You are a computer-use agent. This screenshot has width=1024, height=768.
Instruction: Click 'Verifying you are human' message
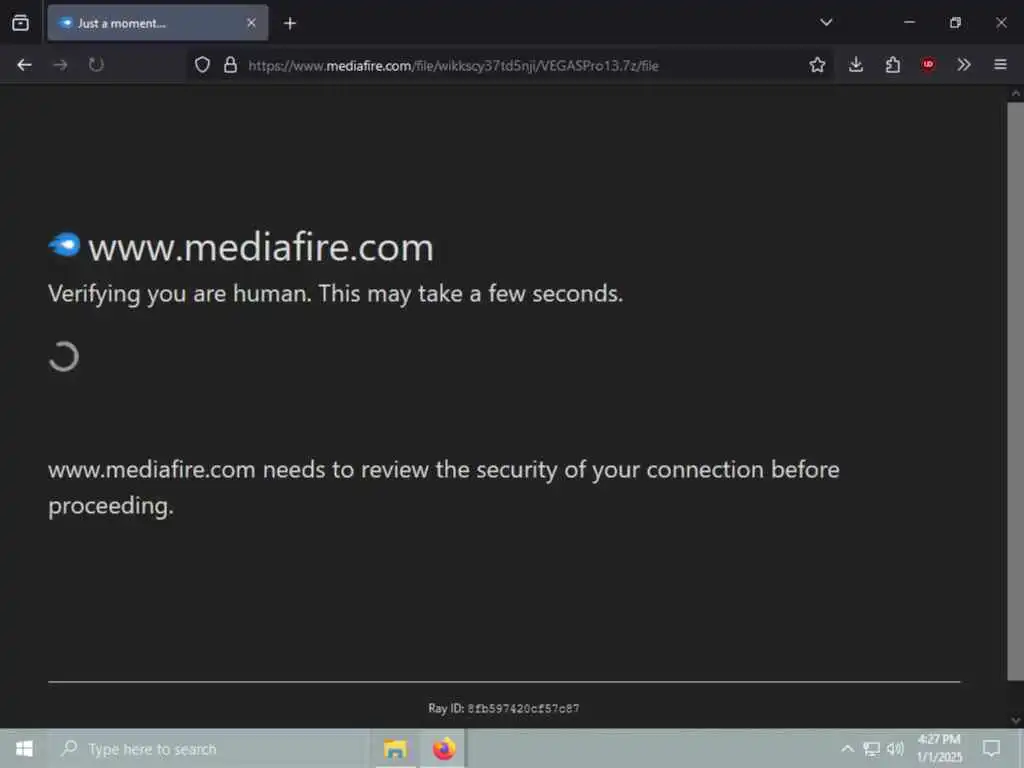pyautogui.click(x=335, y=294)
